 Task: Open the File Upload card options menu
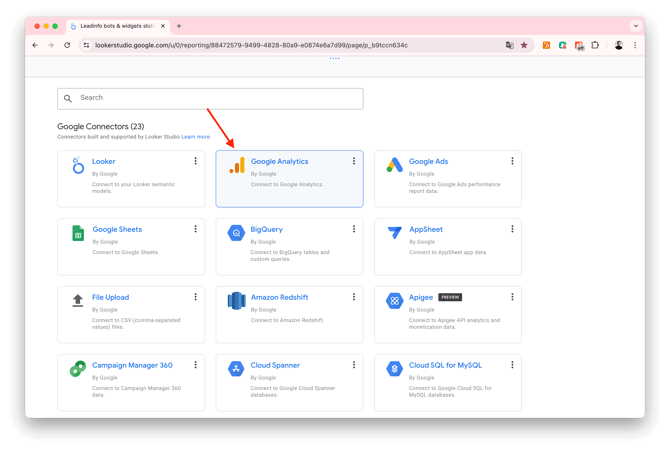click(x=195, y=297)
